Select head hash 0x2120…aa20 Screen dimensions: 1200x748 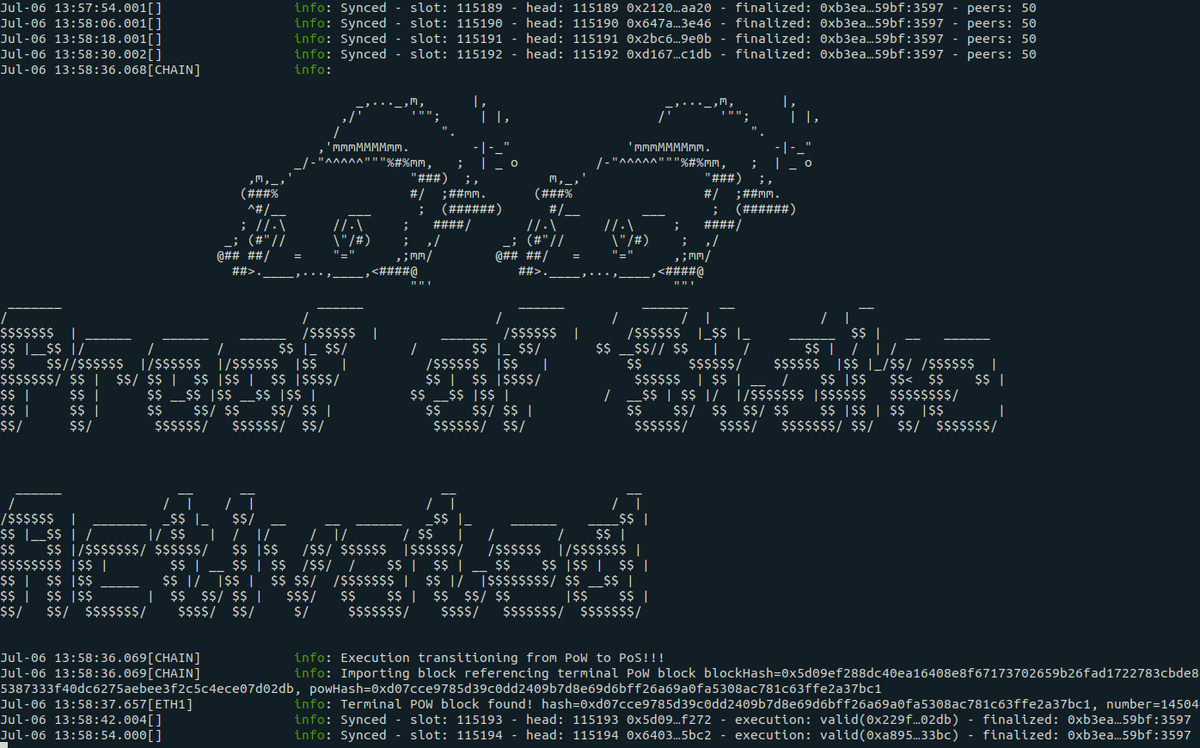669,8
